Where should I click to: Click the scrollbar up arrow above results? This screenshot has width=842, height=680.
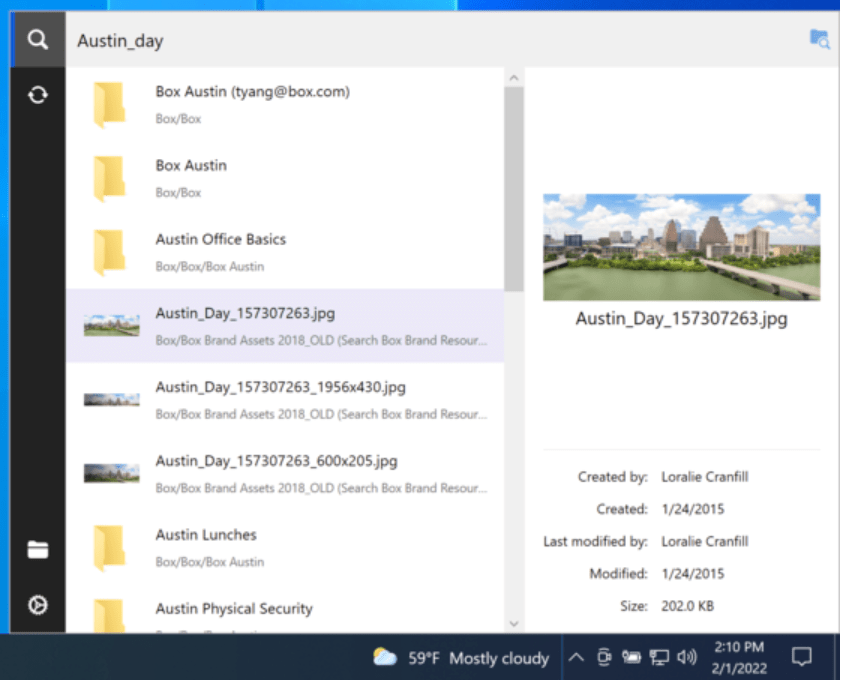coord(514,75)
